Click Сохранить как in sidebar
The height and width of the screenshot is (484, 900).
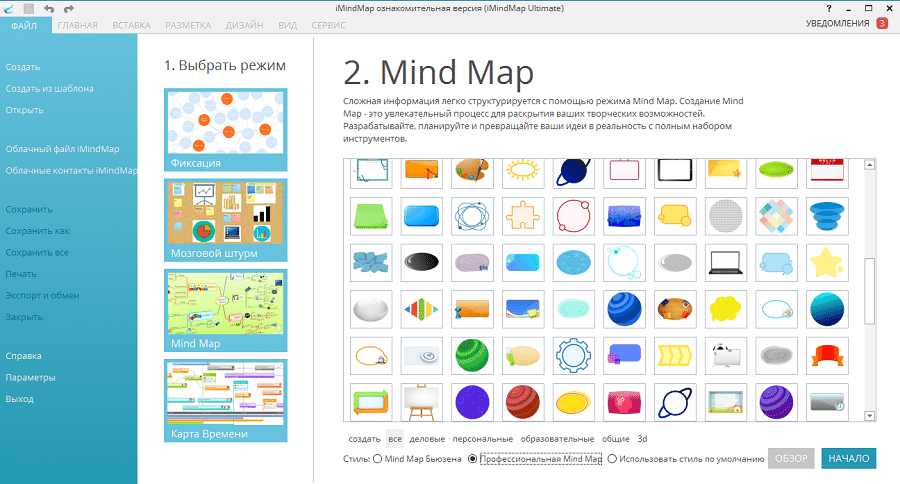[37, 231]
